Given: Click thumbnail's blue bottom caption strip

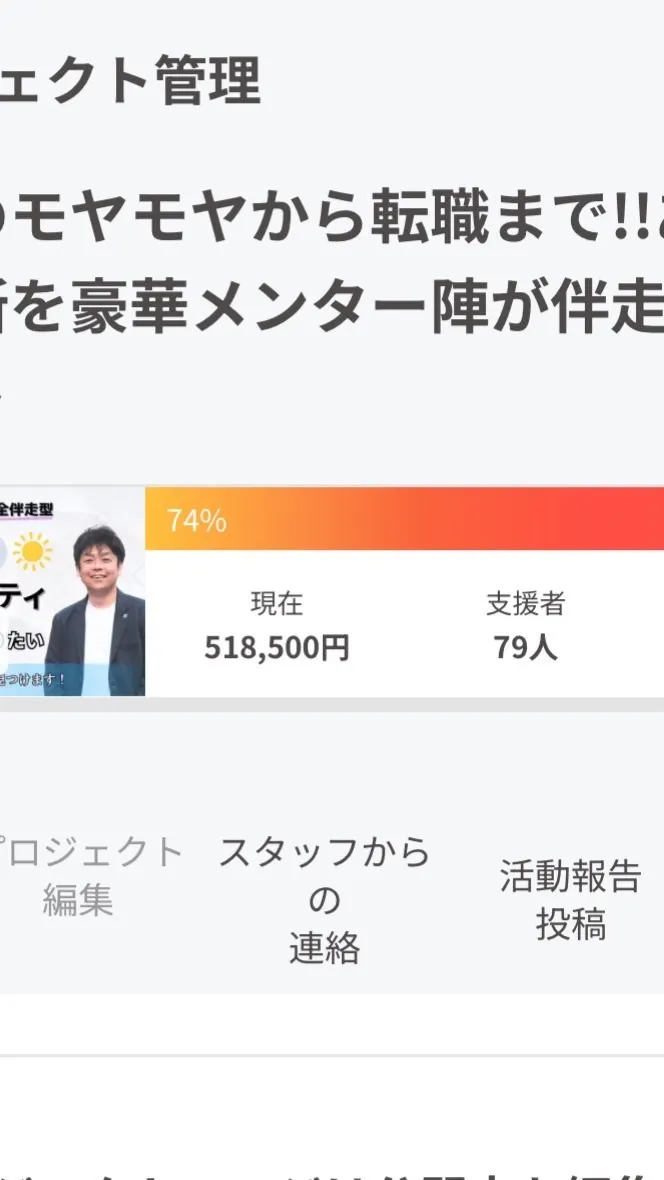Looking at the screenshot, I should click(35, 680).
